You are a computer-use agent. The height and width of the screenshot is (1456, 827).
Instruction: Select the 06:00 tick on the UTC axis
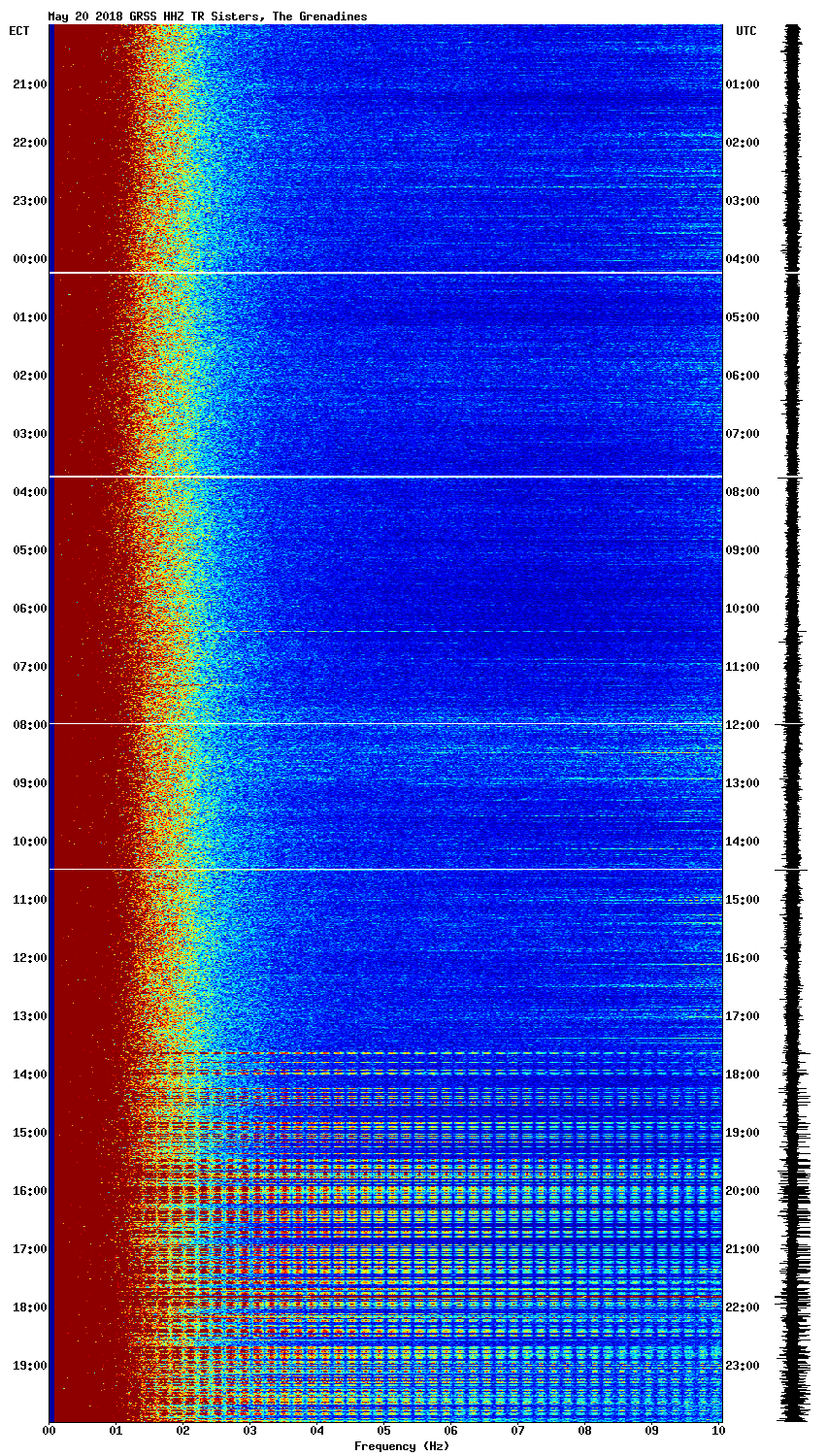[x=743, y=376]
